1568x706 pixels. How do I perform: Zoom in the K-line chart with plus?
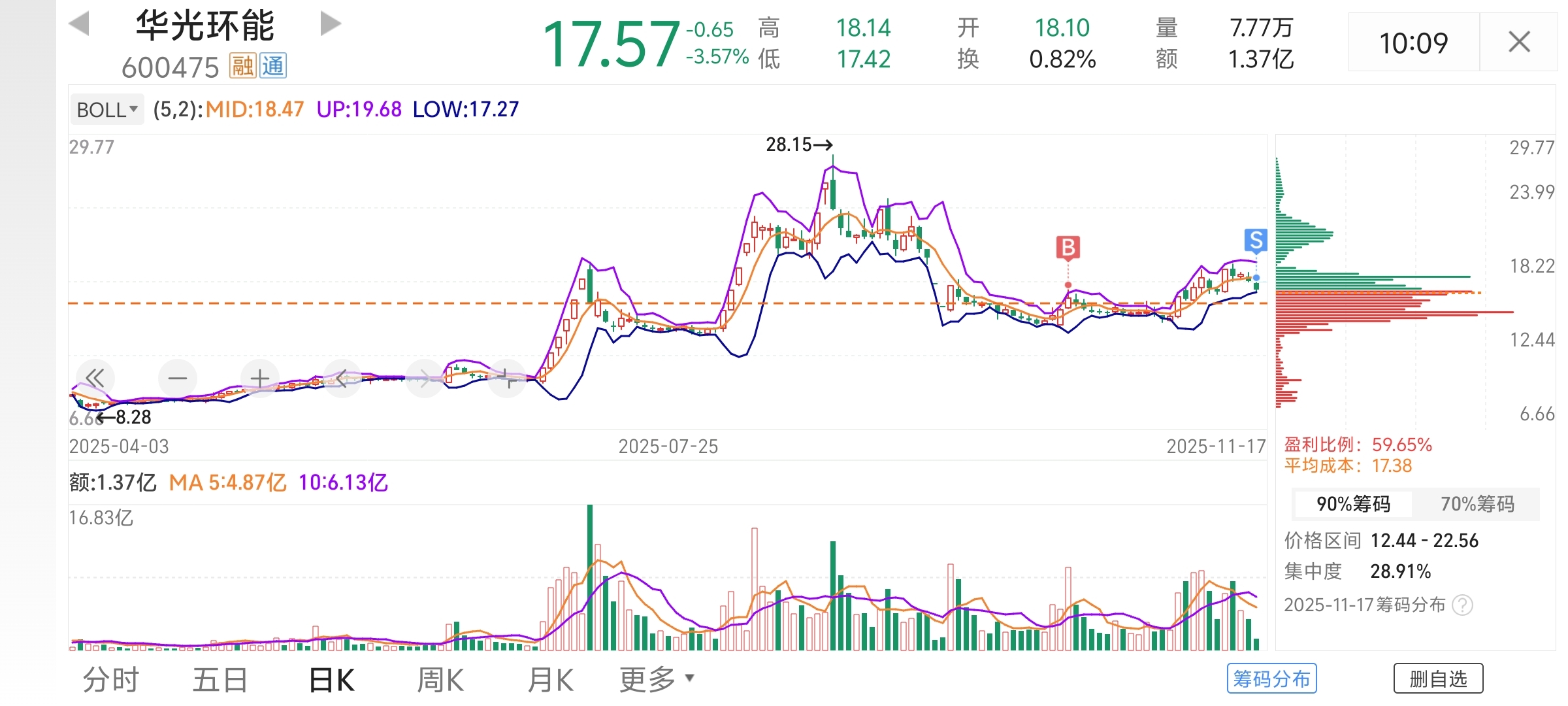(x=260, y=378)
